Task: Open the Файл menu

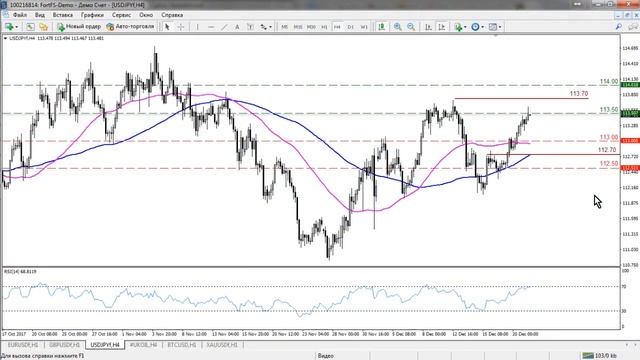Action: coord(20,15)
